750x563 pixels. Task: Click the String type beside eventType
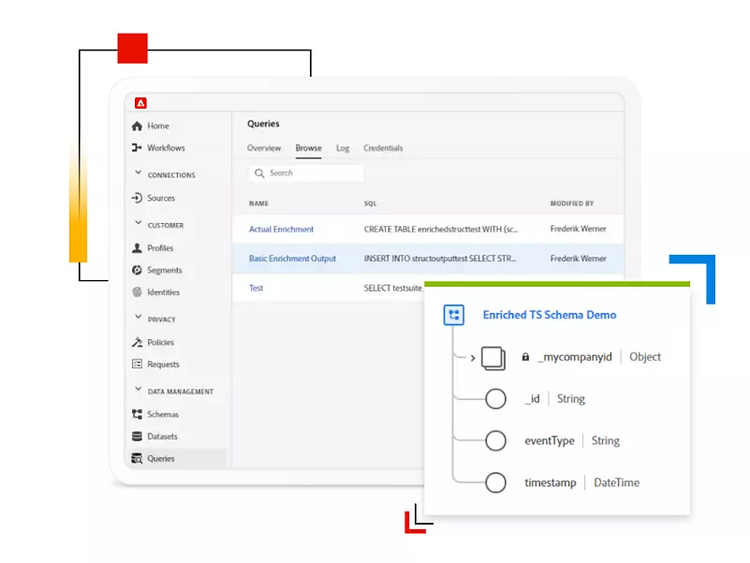[606, 441]
